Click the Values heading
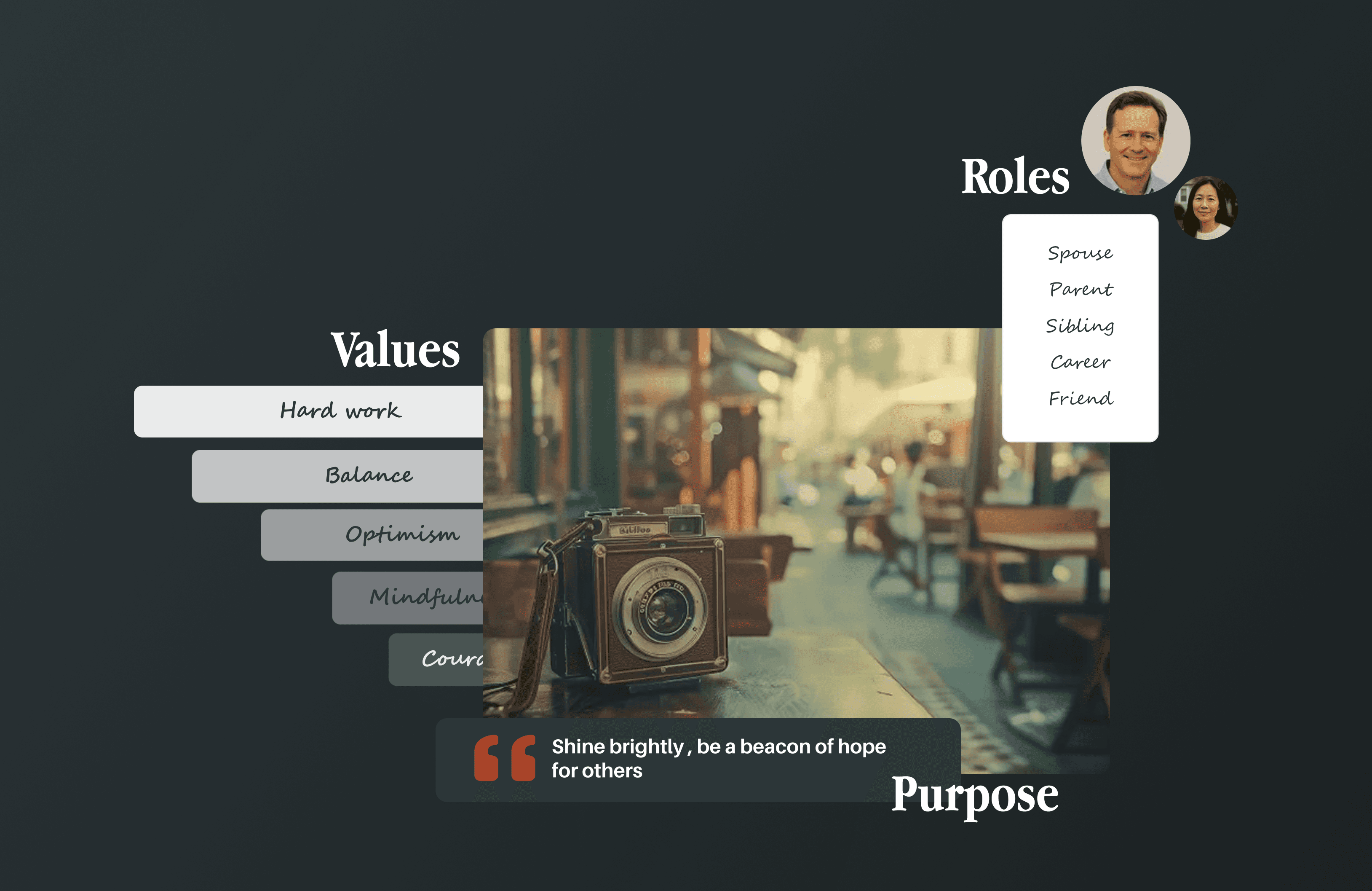 coord(396,349)
